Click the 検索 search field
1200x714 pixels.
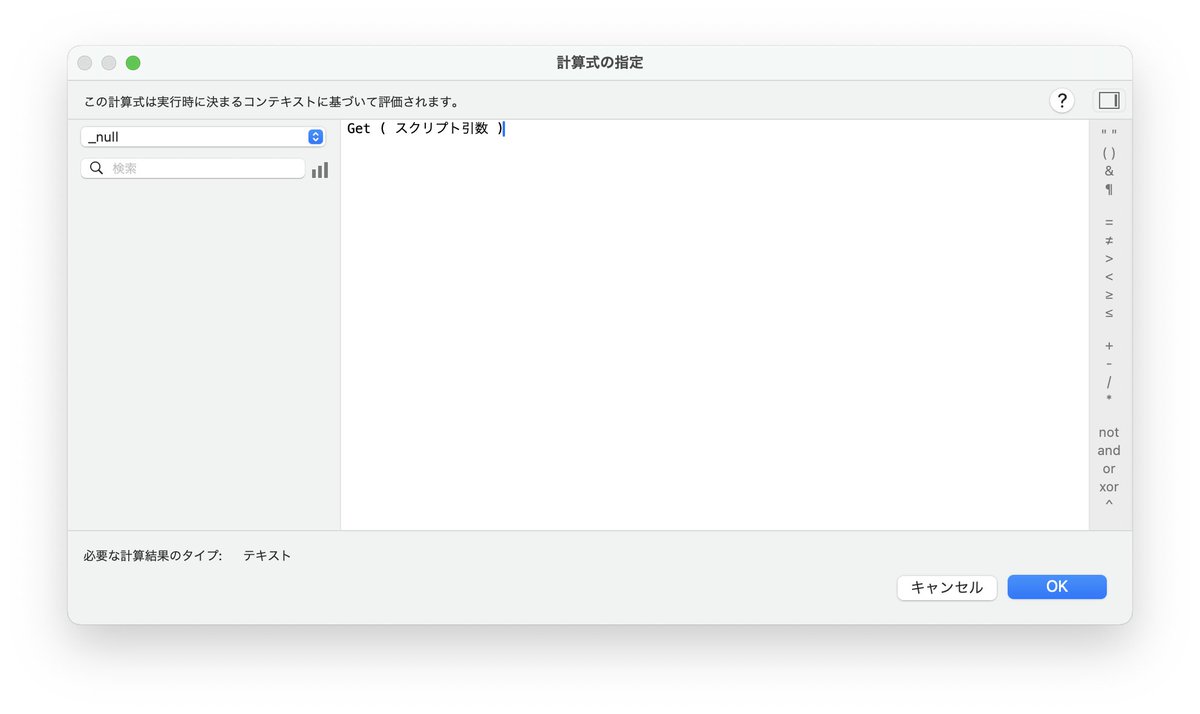click(193, 168)
